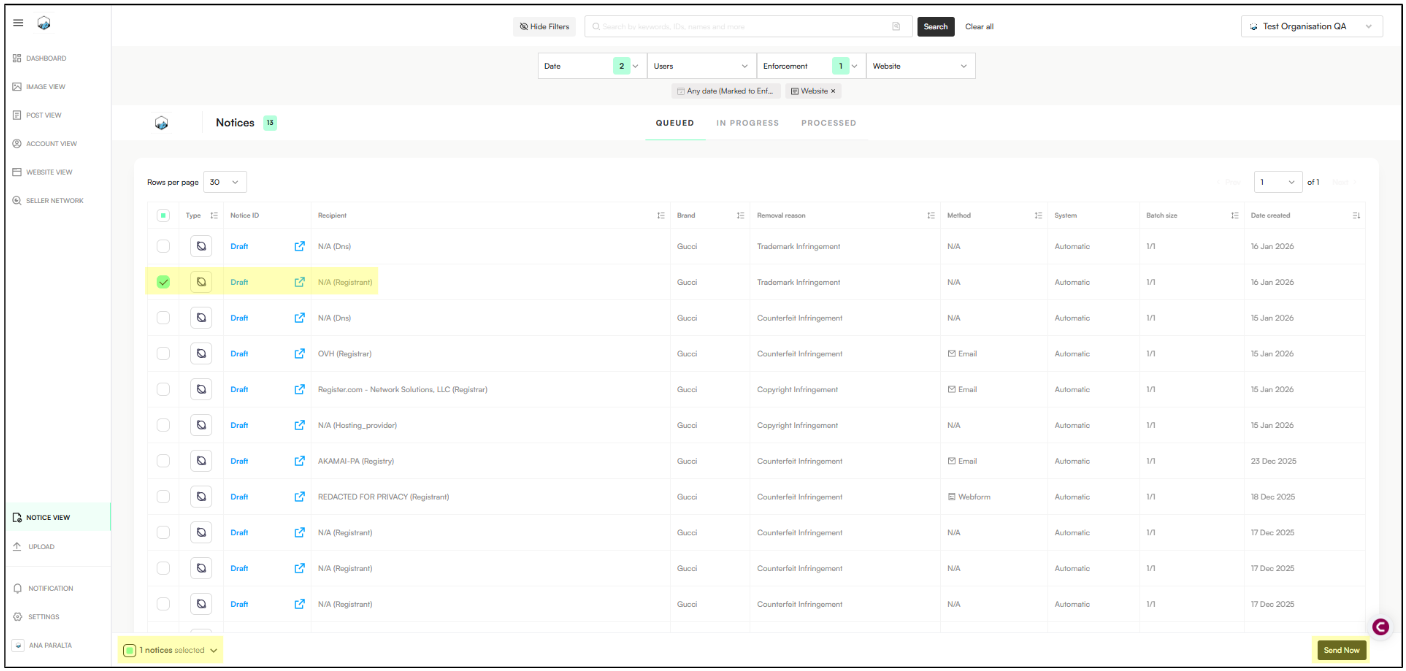Open the Test Organisation QA dropdown
This screenshot has width=1406, height=671.
tap(1311, 27)
